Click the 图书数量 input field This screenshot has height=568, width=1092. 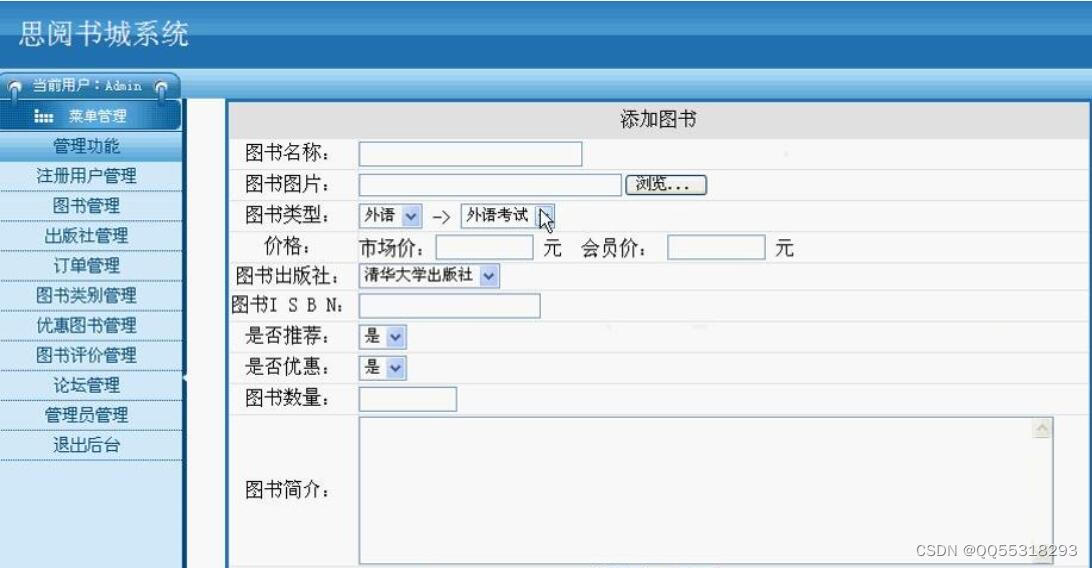pos(407,399)
